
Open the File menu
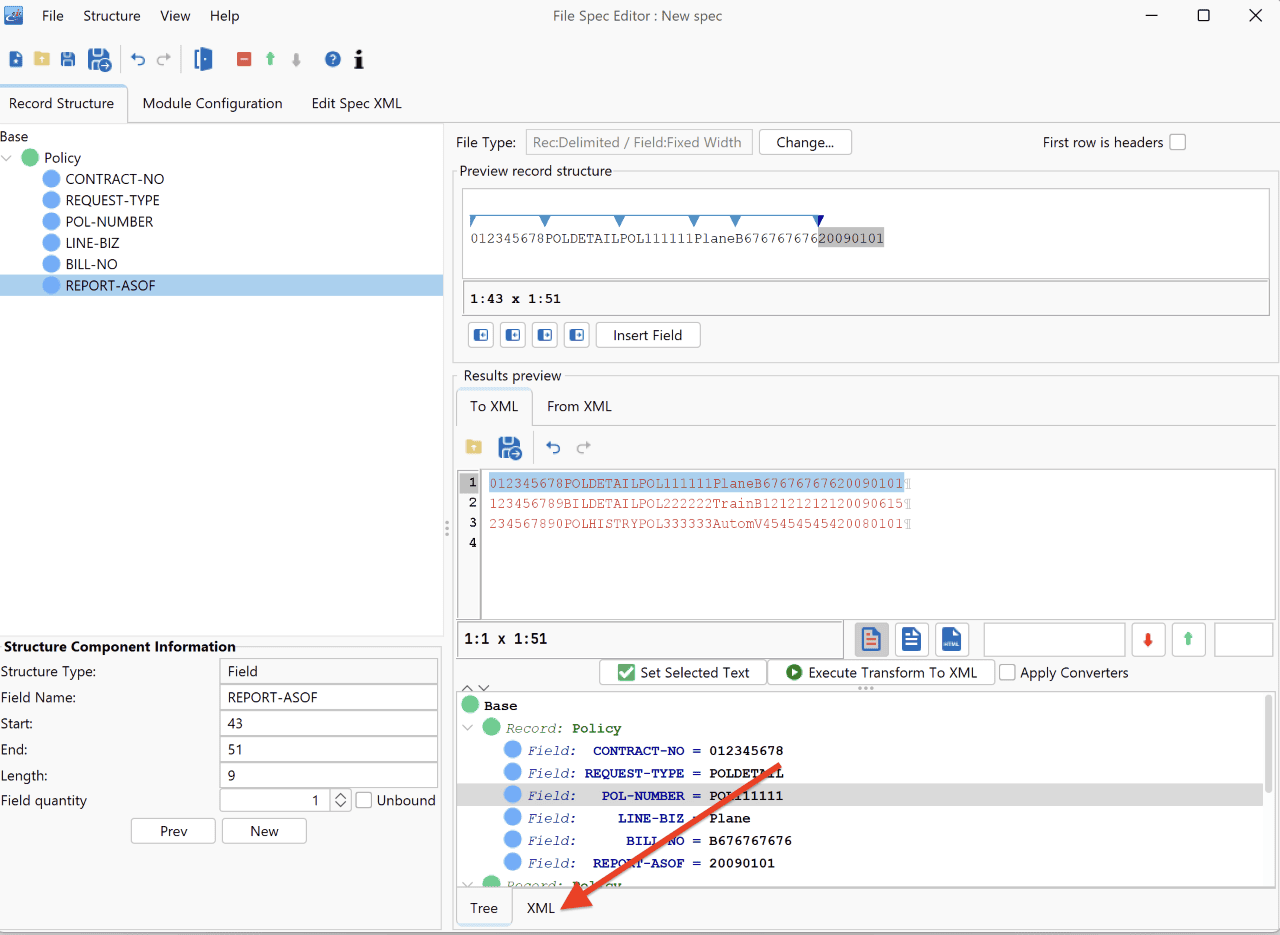(52, 16)
